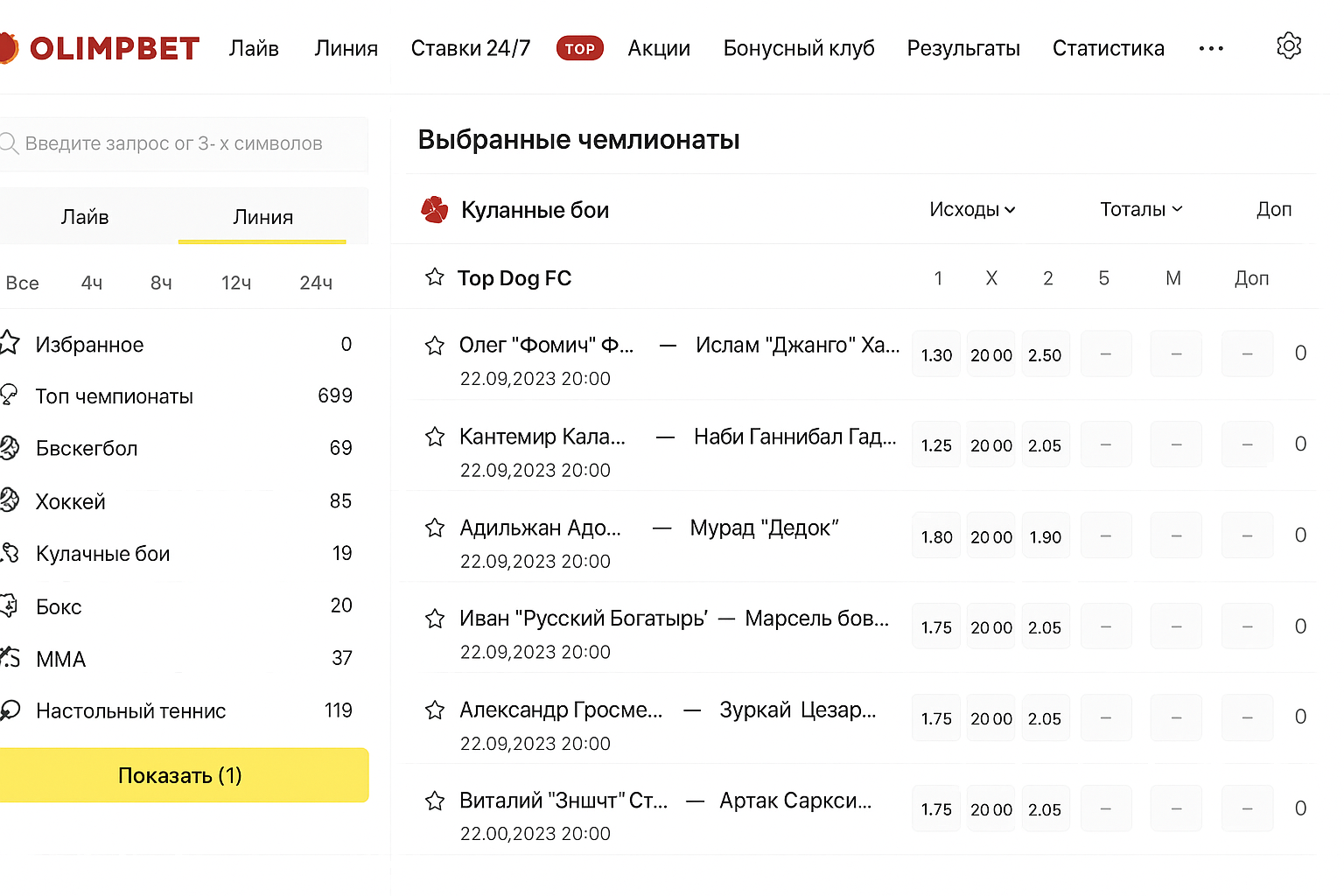Click the more options ellipsis icon
Image resolution: width=1344 pixels, height=896 pixels.
click(x=1211, y=48)
